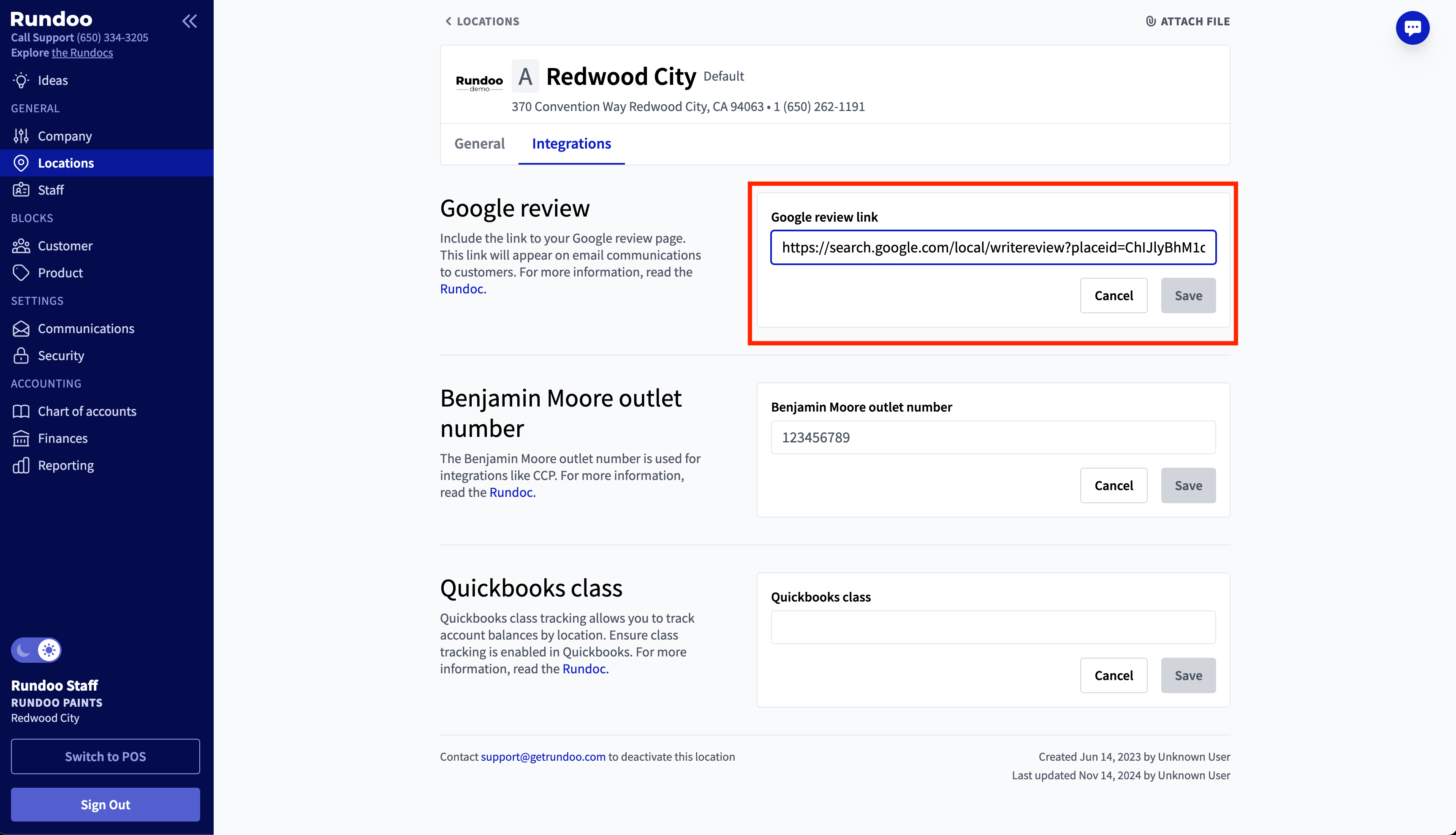The width and height of the screenshot is (1456, 835).
Task: Cancel the Google review link edit
Action: (1114, 296)
